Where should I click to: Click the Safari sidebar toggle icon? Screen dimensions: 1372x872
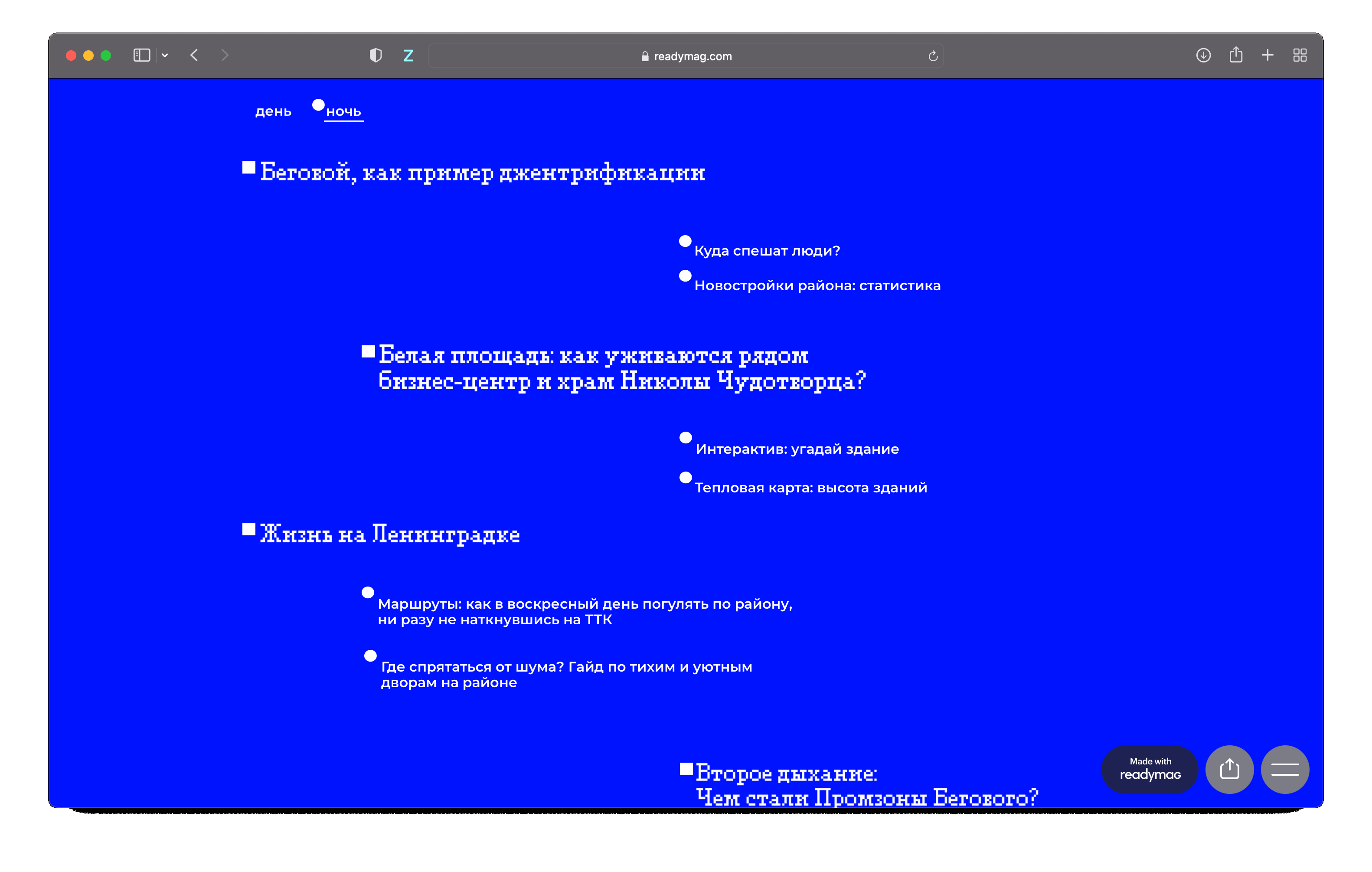[x=141, y=55]
